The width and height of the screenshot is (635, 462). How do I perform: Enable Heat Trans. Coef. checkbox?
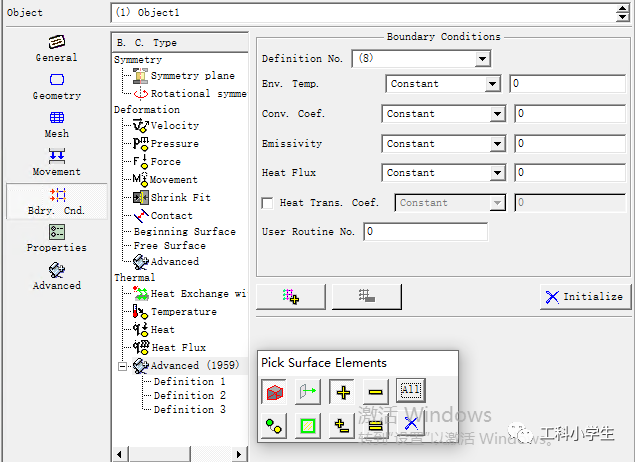(x=267, y=202)
